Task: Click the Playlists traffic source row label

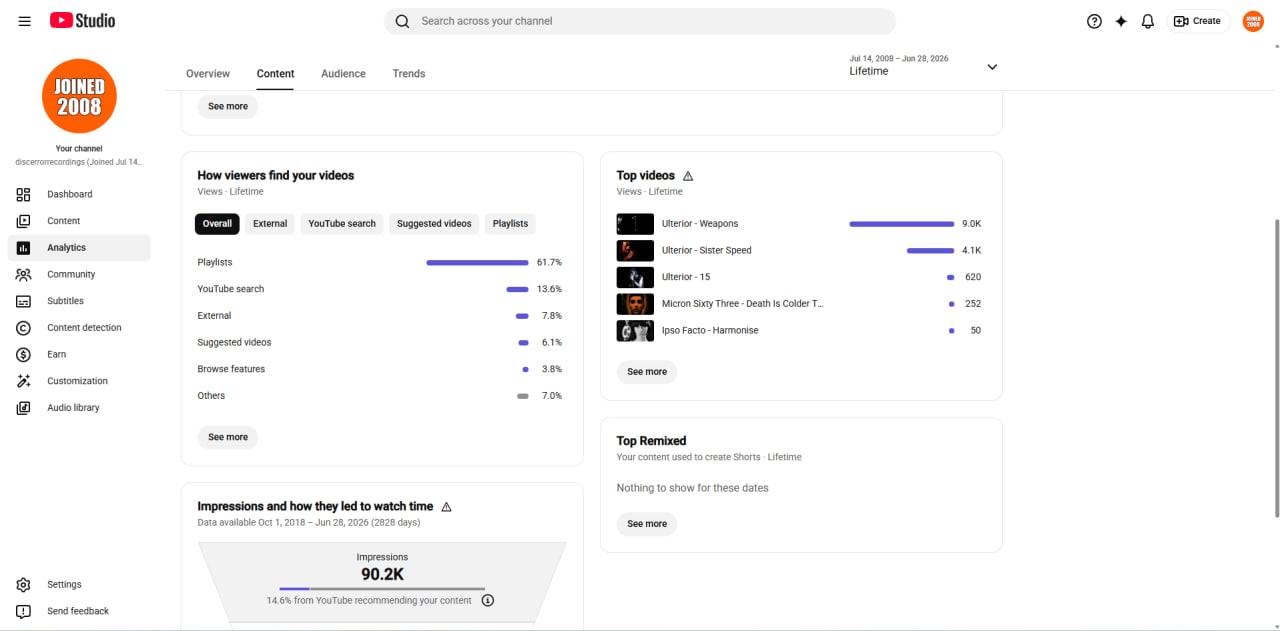Action: click(215, 263)
